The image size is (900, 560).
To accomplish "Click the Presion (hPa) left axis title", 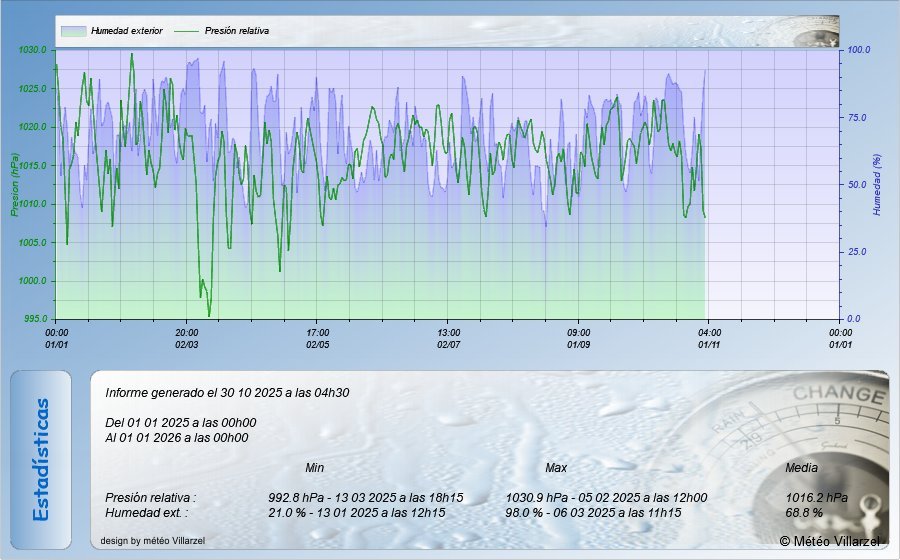I will (x=15, y=185).
